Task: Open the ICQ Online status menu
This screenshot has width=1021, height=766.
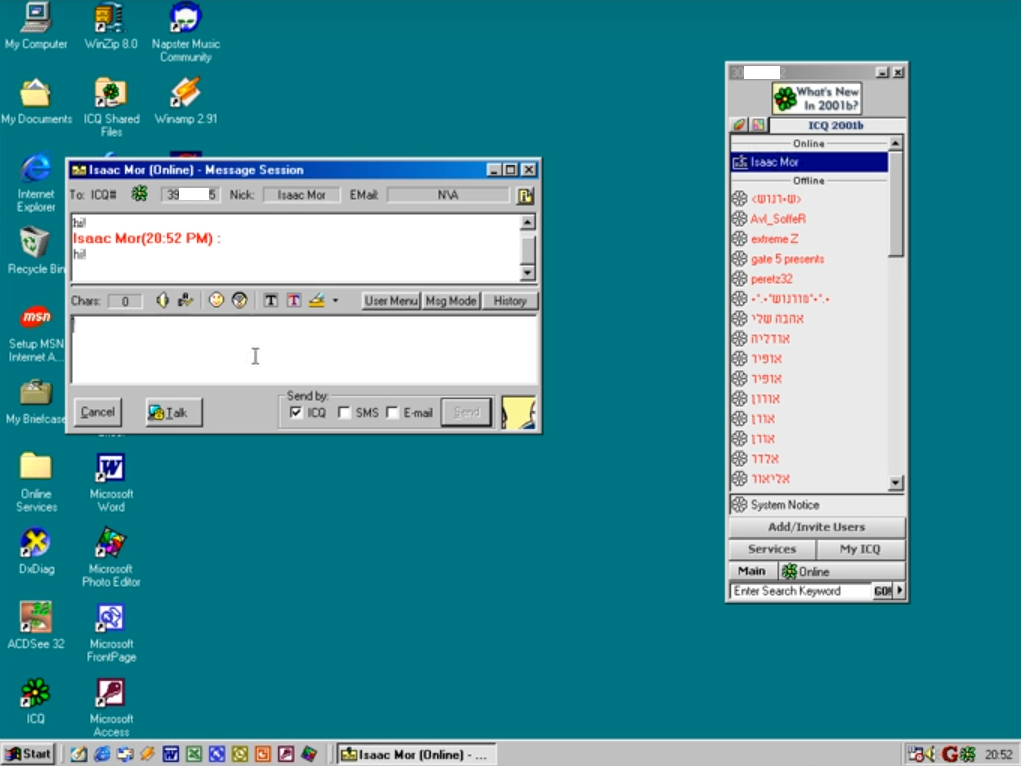Action: 841,571
